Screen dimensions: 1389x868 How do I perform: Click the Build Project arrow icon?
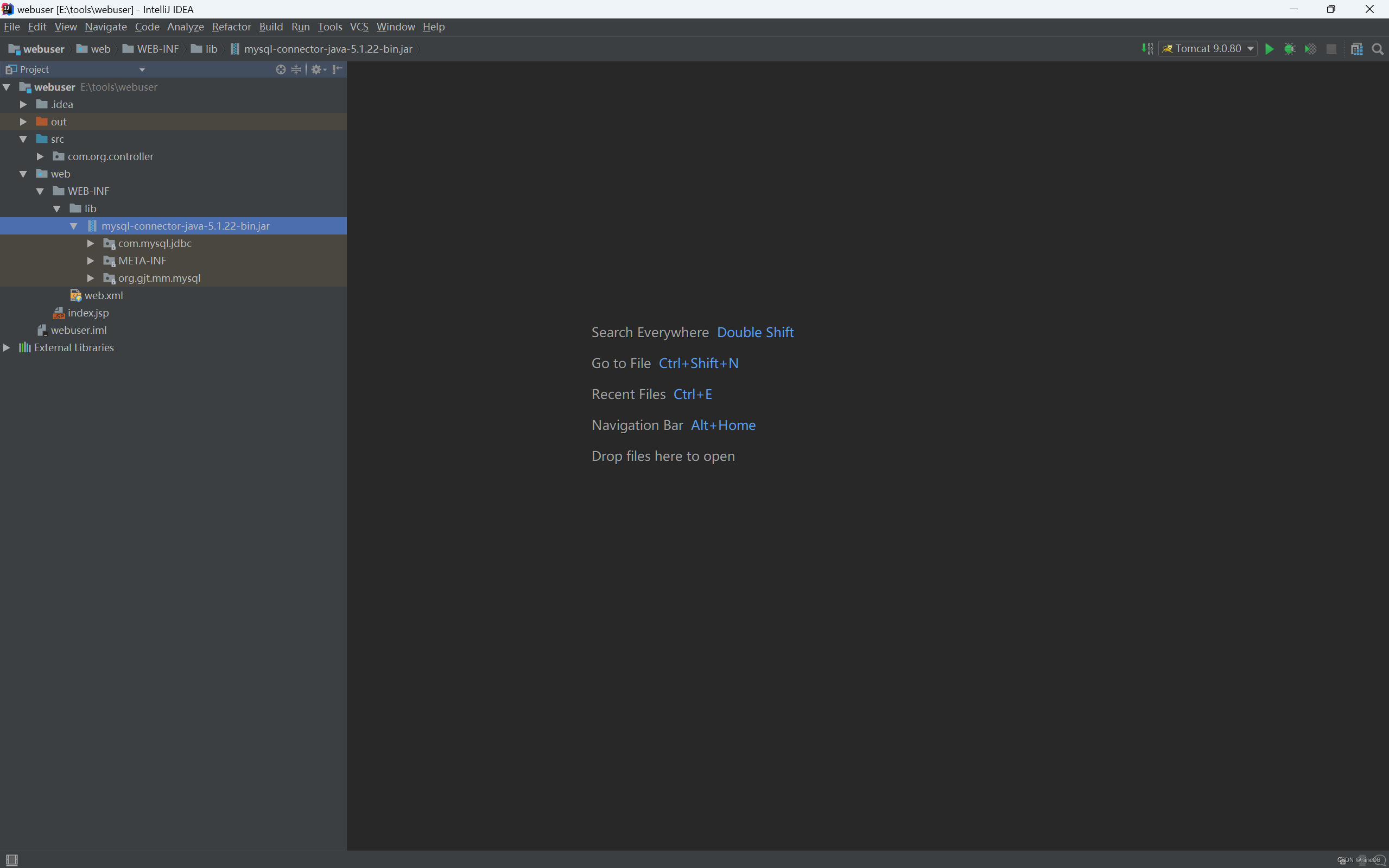pyautogui.click(x=1147, y=49)
